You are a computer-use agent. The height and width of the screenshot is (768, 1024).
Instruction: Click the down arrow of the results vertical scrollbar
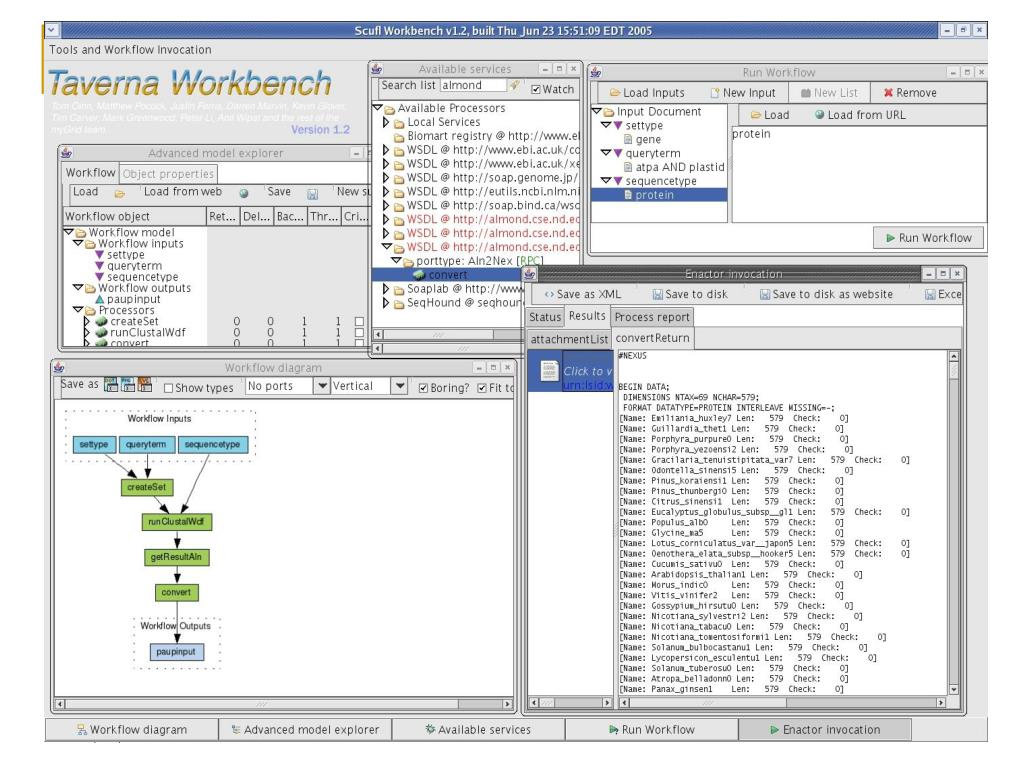click(x=953, y=690)
